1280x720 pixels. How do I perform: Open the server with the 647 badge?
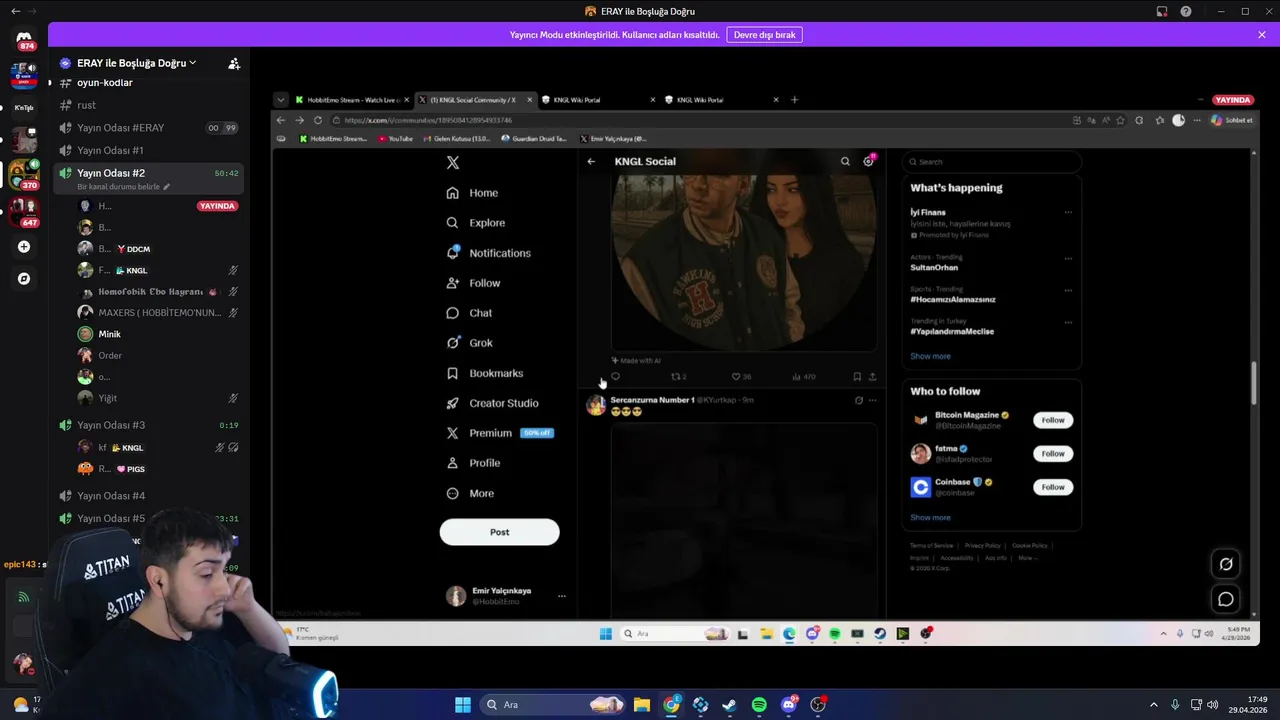coord(24,212)
